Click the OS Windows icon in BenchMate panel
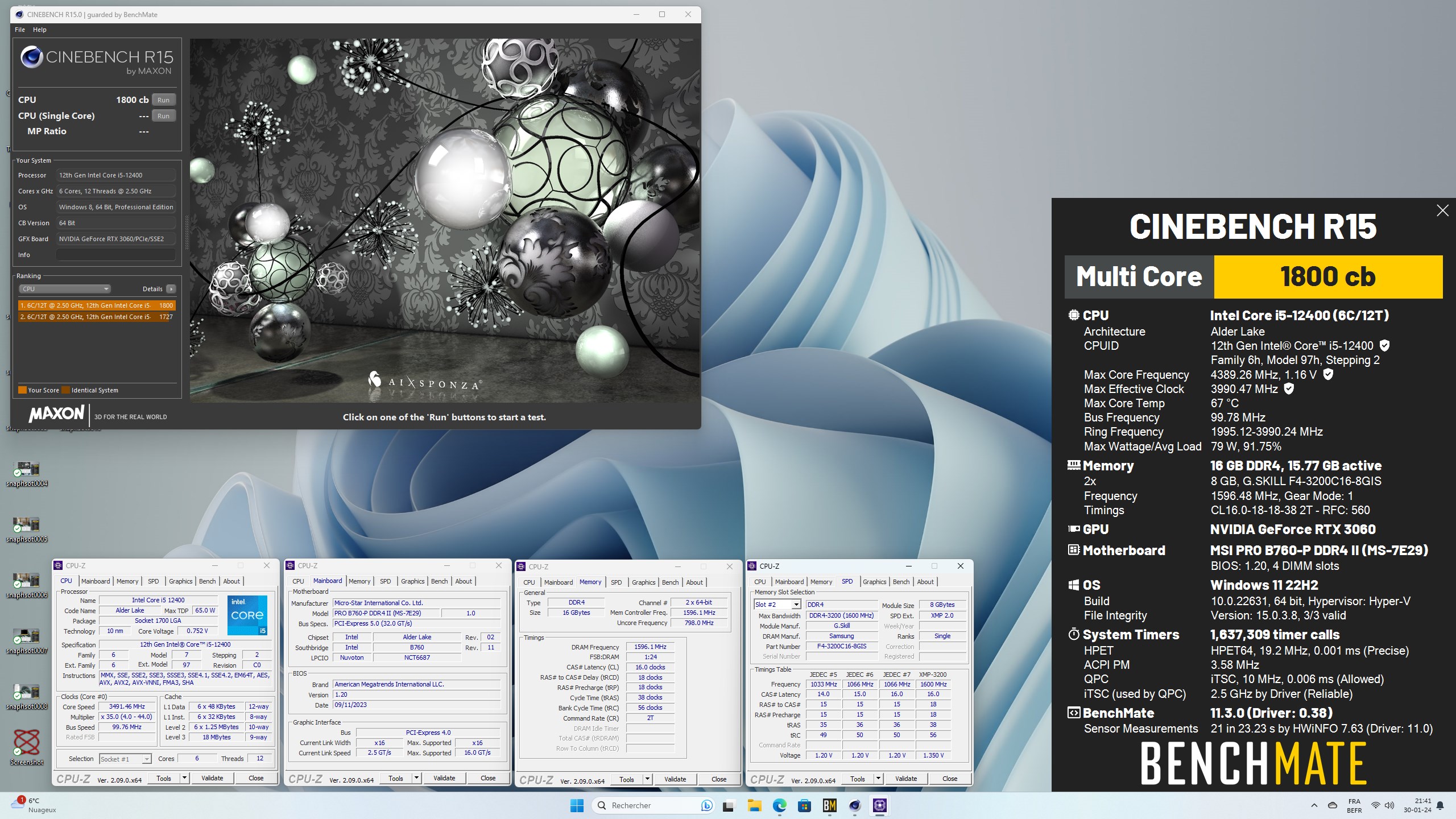This screenshot has width=1456, height=819. tap(1074, 585)
